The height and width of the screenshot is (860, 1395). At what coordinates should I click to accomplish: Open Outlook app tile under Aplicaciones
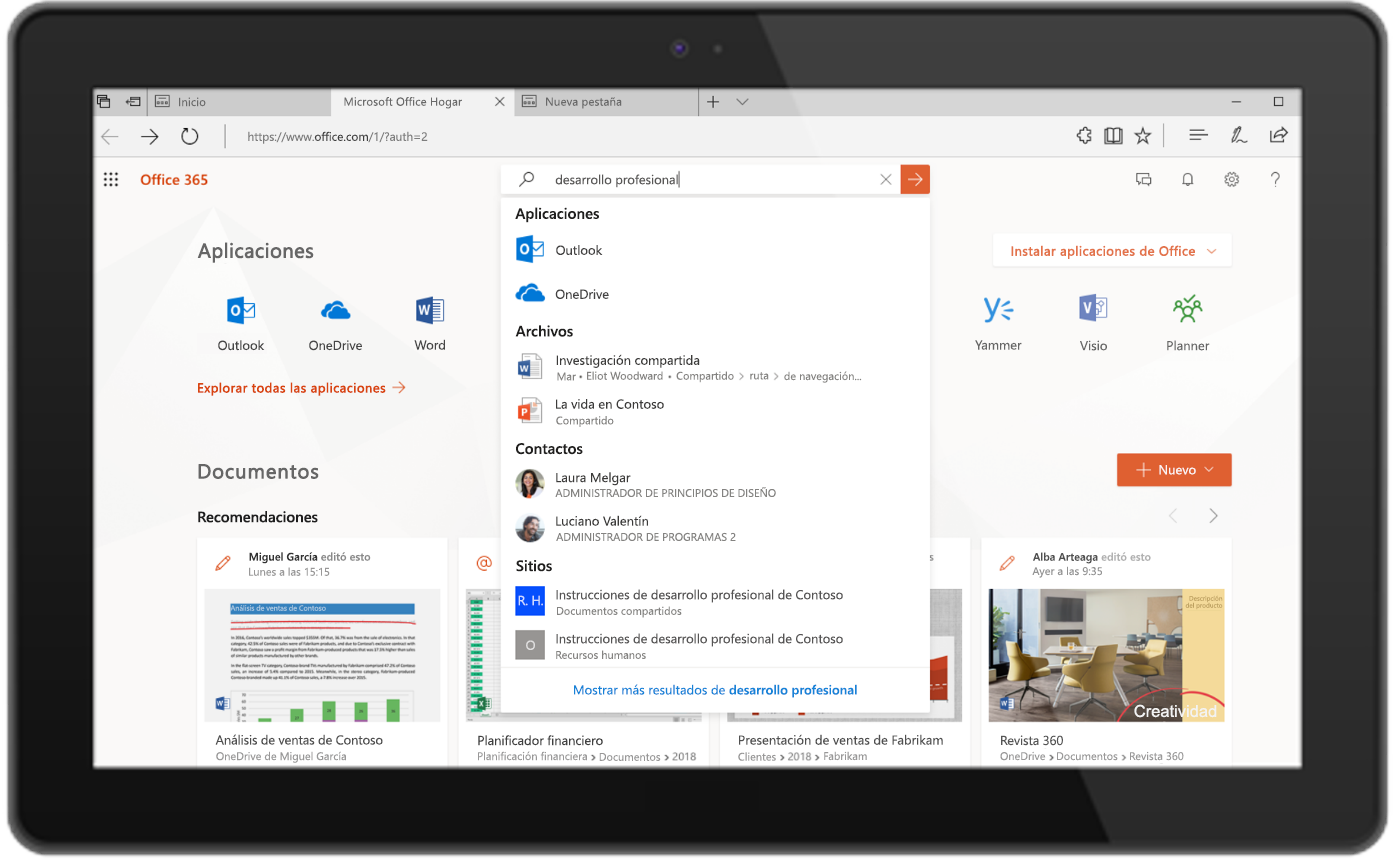[241, 323]
